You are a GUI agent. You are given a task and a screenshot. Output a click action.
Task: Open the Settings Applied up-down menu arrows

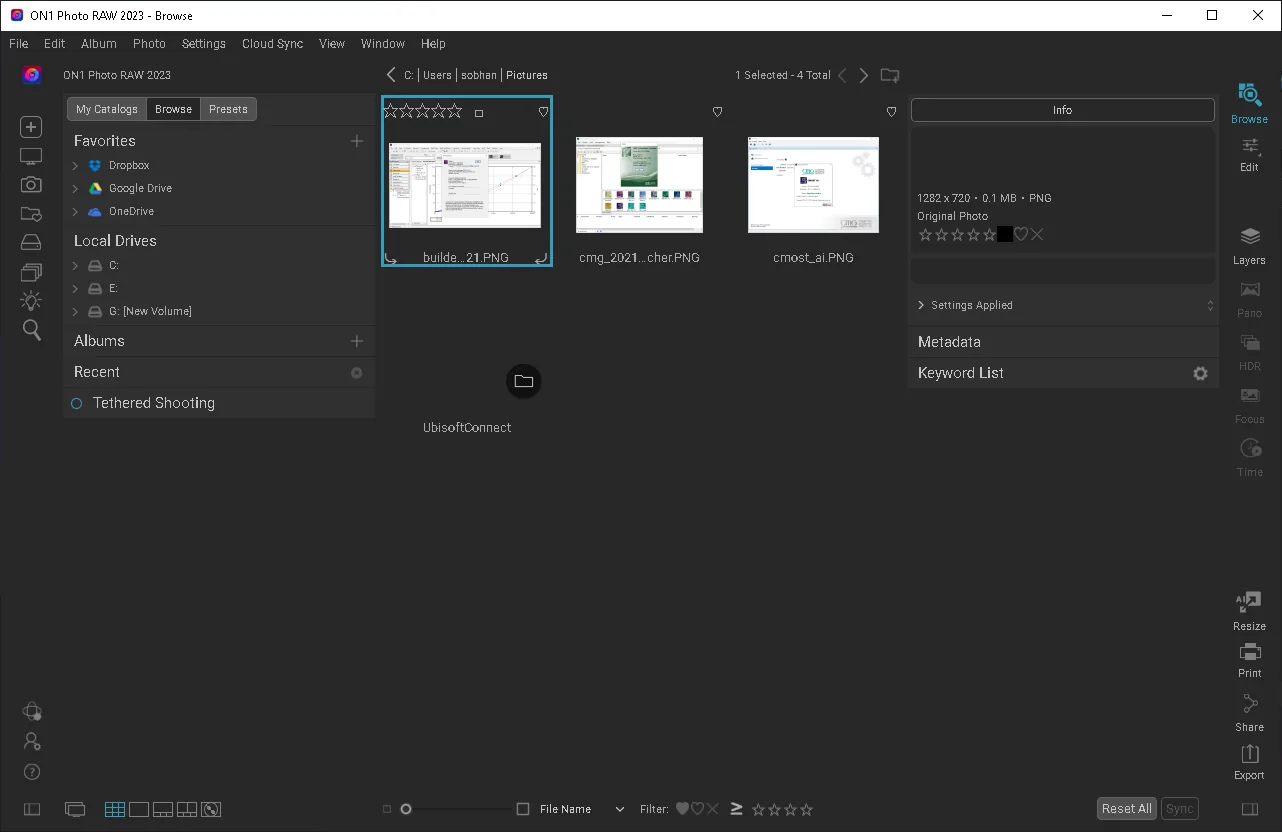coord(1210,305)
